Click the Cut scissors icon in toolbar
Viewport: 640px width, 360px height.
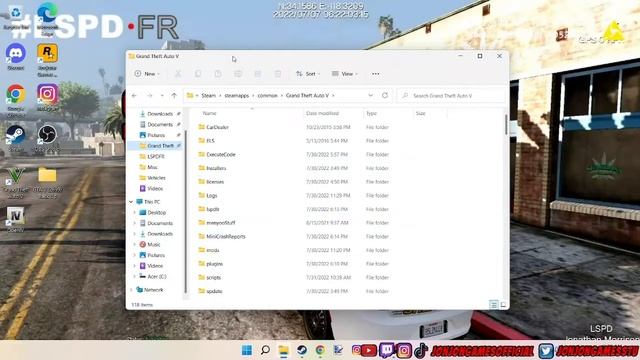(178, 74)
